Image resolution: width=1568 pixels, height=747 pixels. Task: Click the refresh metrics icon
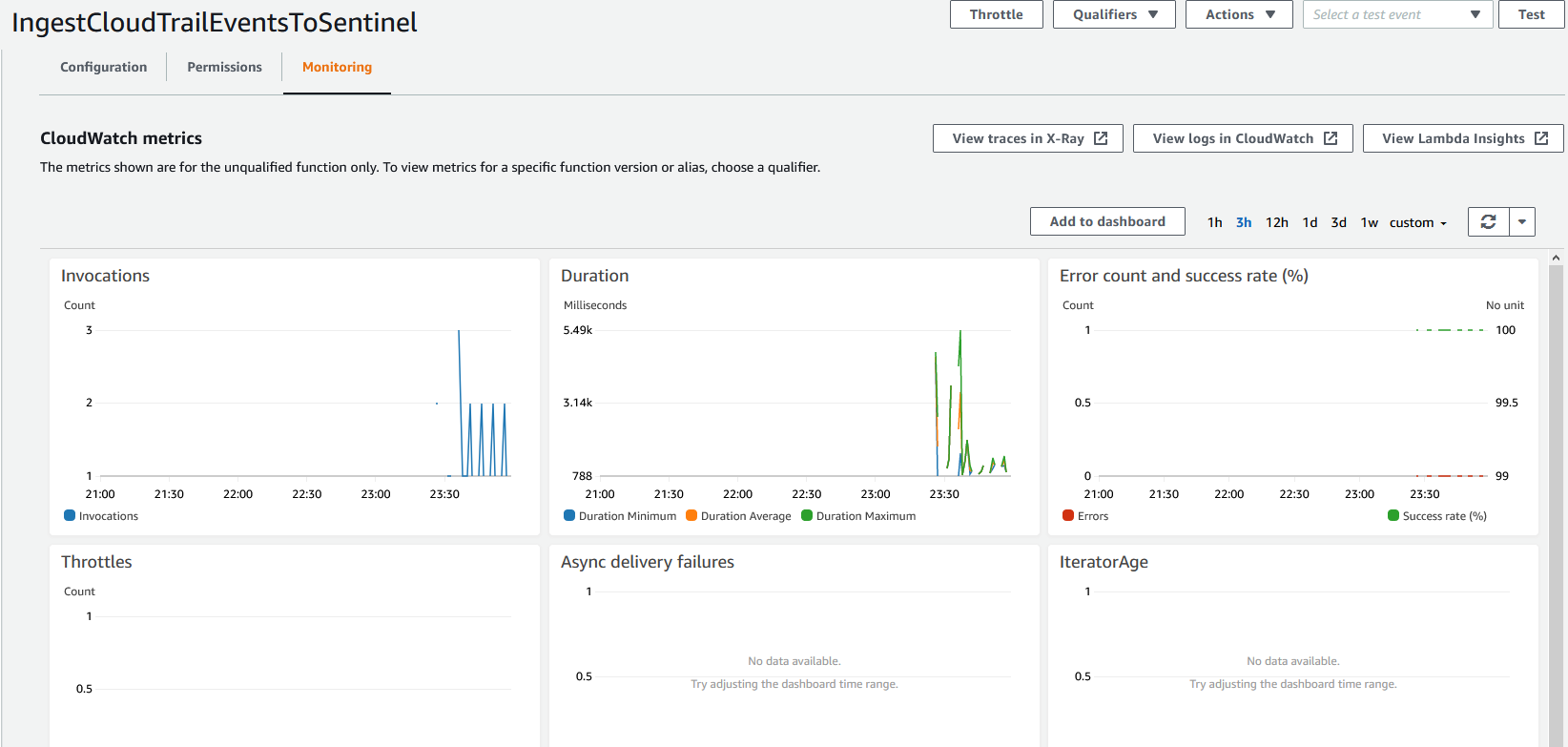click(x=1488, y=221)
